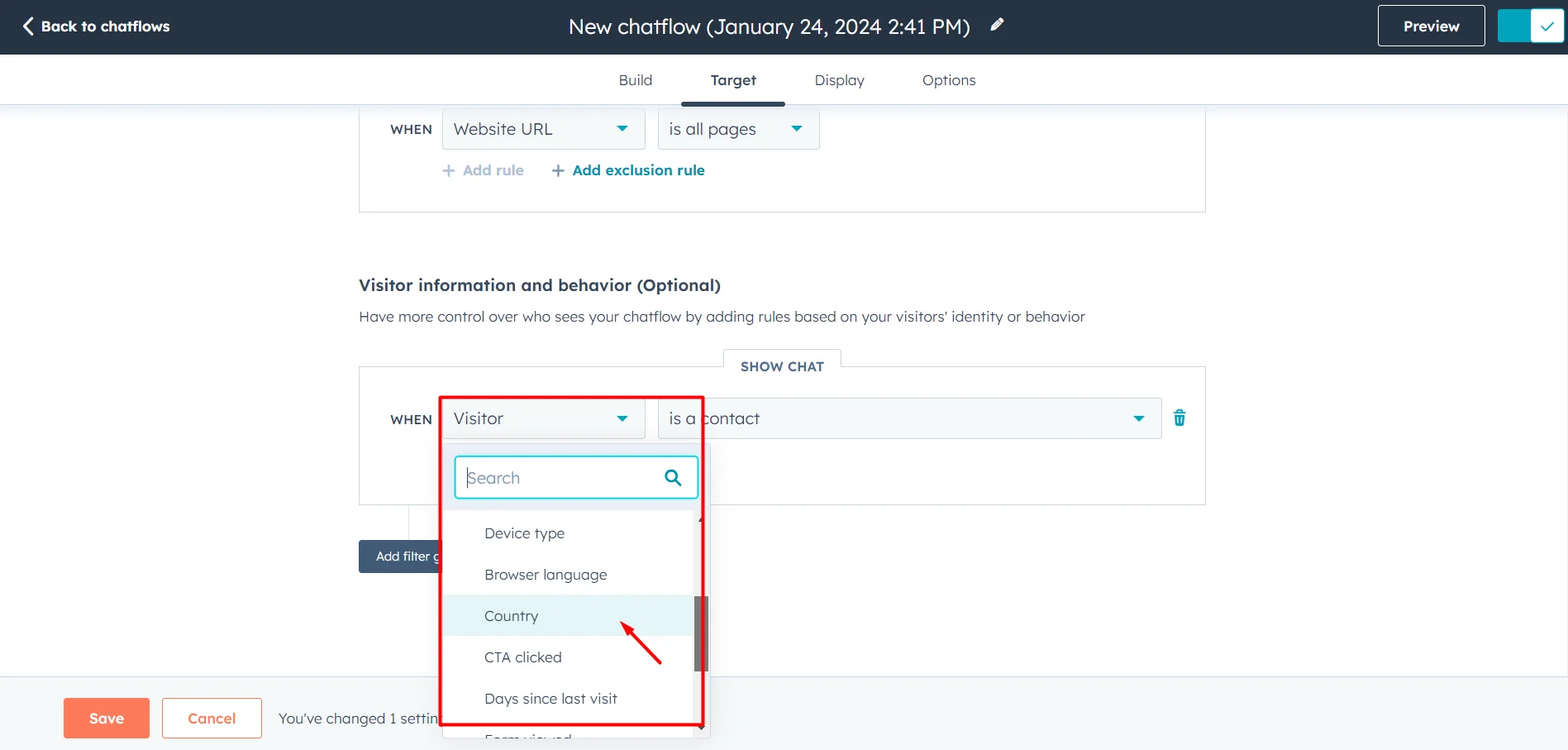Pick Browser language from dropdown list
1568x750 pixels.
[x=546, y=575]
